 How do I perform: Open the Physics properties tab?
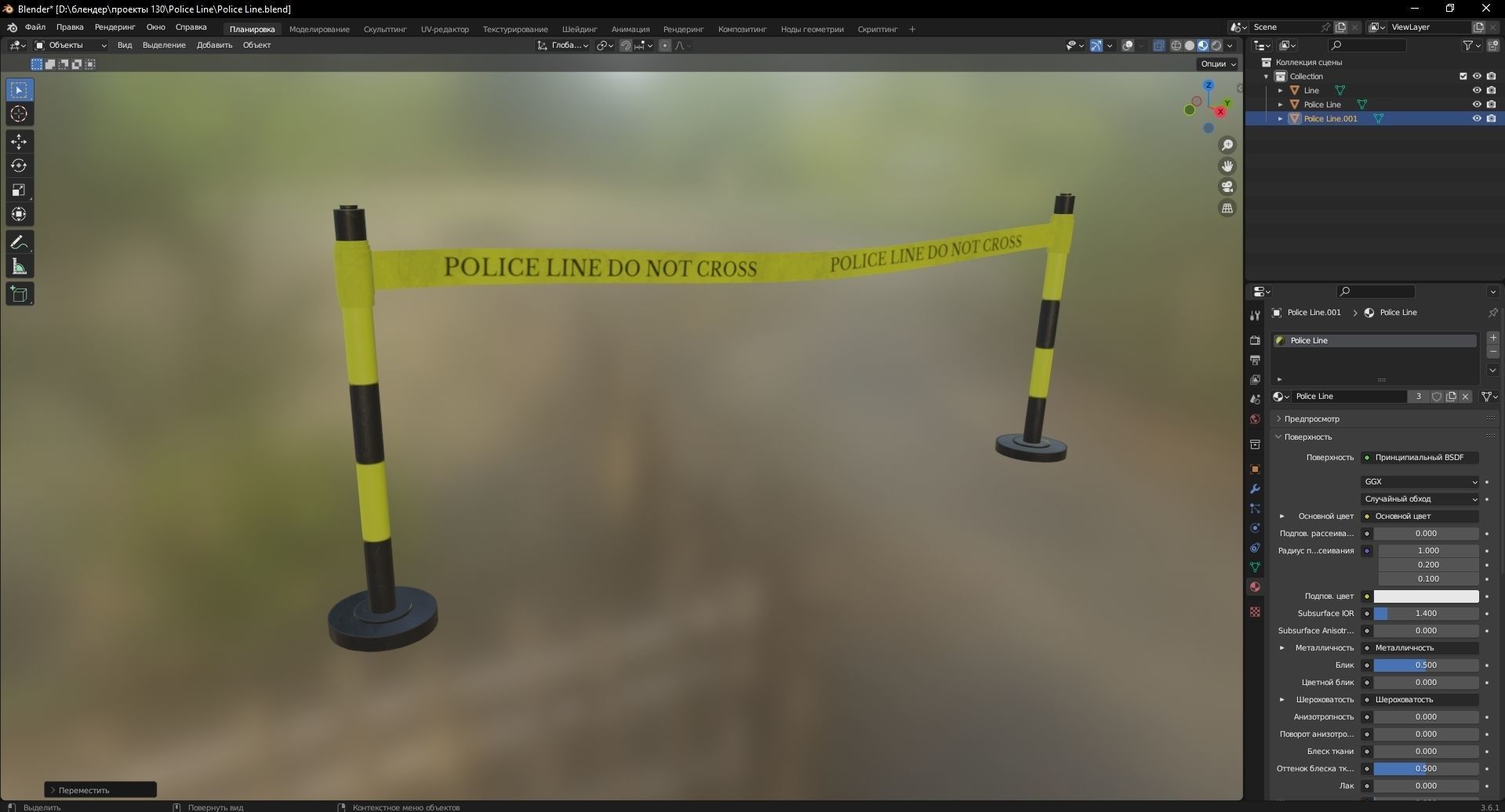1255,528
